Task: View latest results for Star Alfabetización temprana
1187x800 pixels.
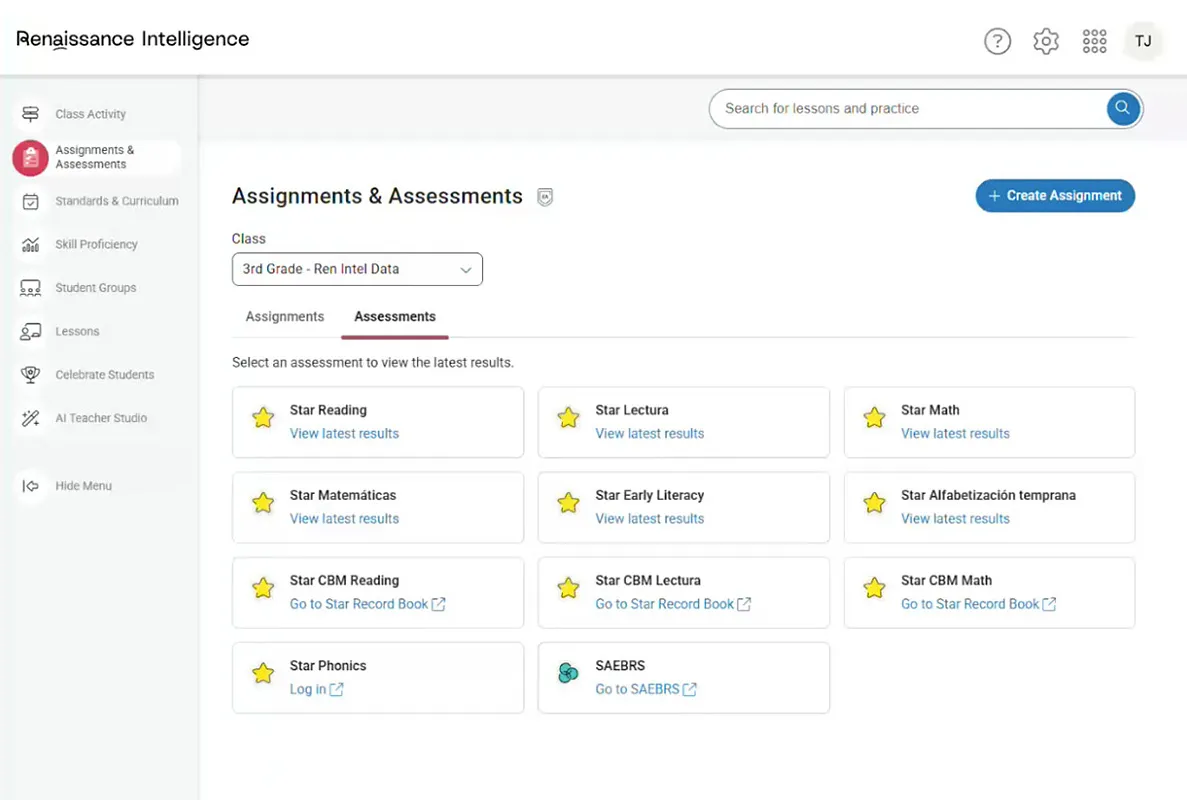Action: click(955, 518)
